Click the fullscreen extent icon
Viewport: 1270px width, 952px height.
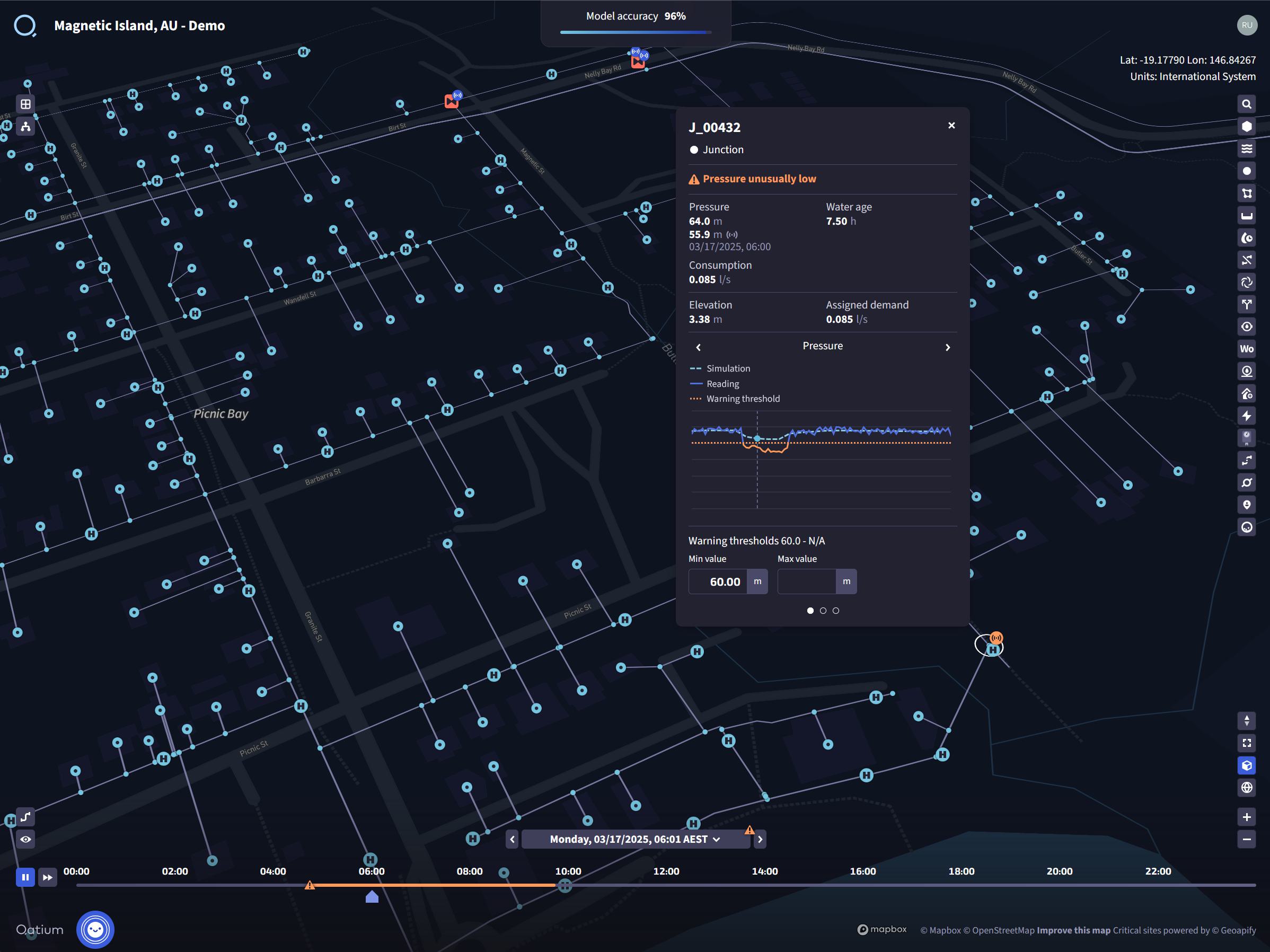point(1247,743)
